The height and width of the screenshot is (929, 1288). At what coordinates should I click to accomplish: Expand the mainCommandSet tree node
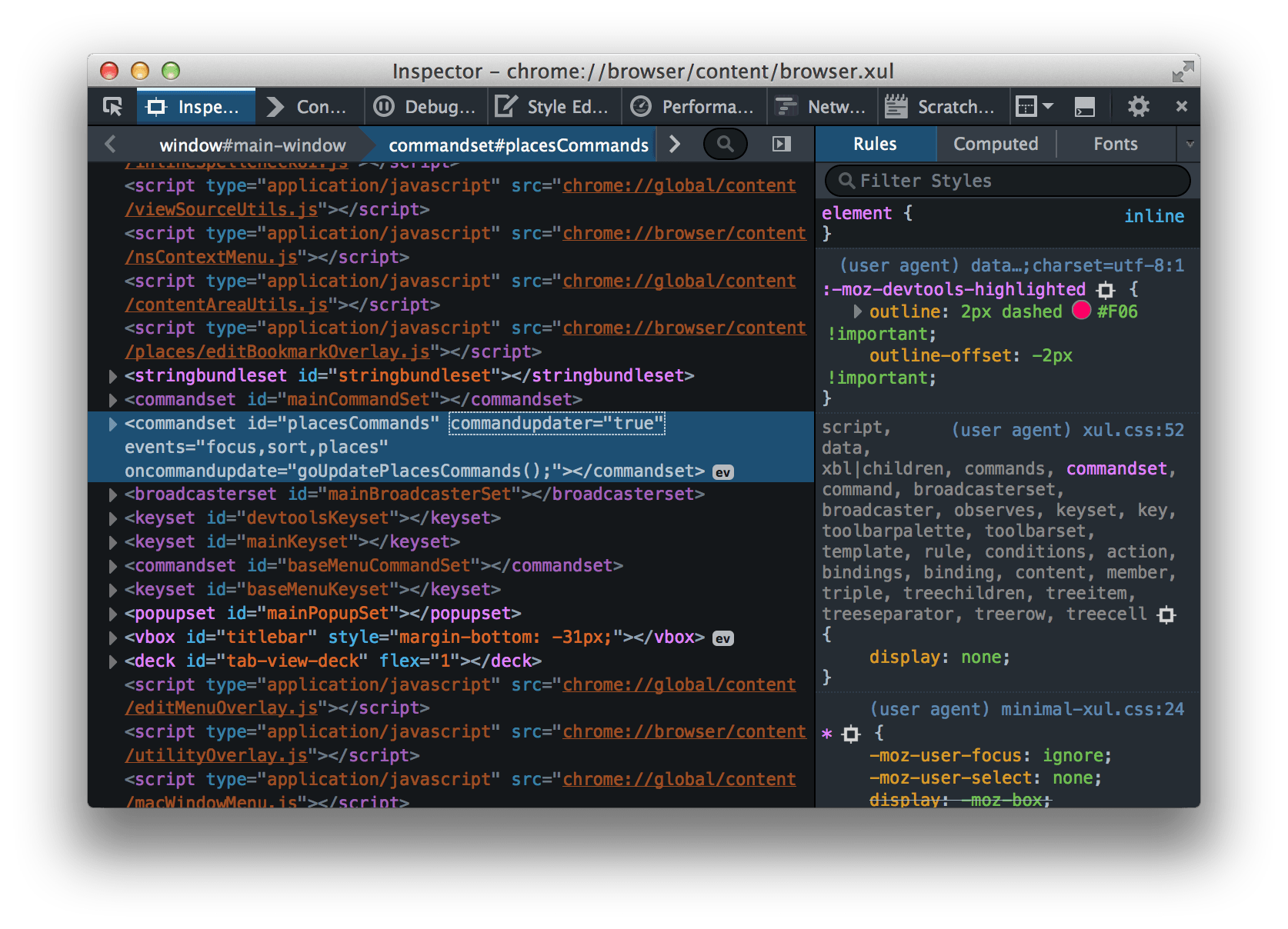pyautogui.click(x=112, y=400)
